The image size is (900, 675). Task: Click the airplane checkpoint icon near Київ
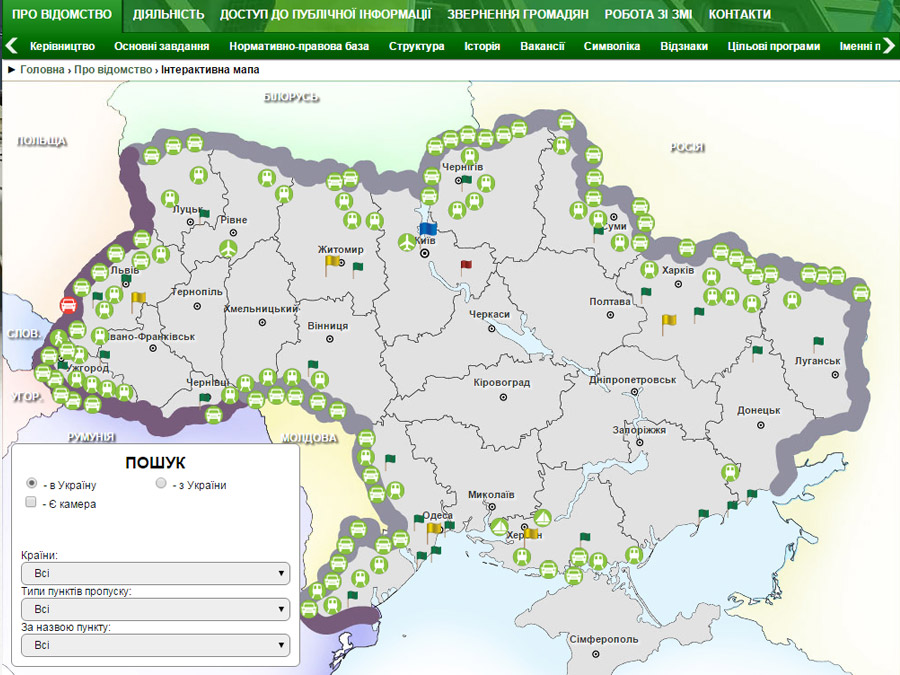(407, 242)
